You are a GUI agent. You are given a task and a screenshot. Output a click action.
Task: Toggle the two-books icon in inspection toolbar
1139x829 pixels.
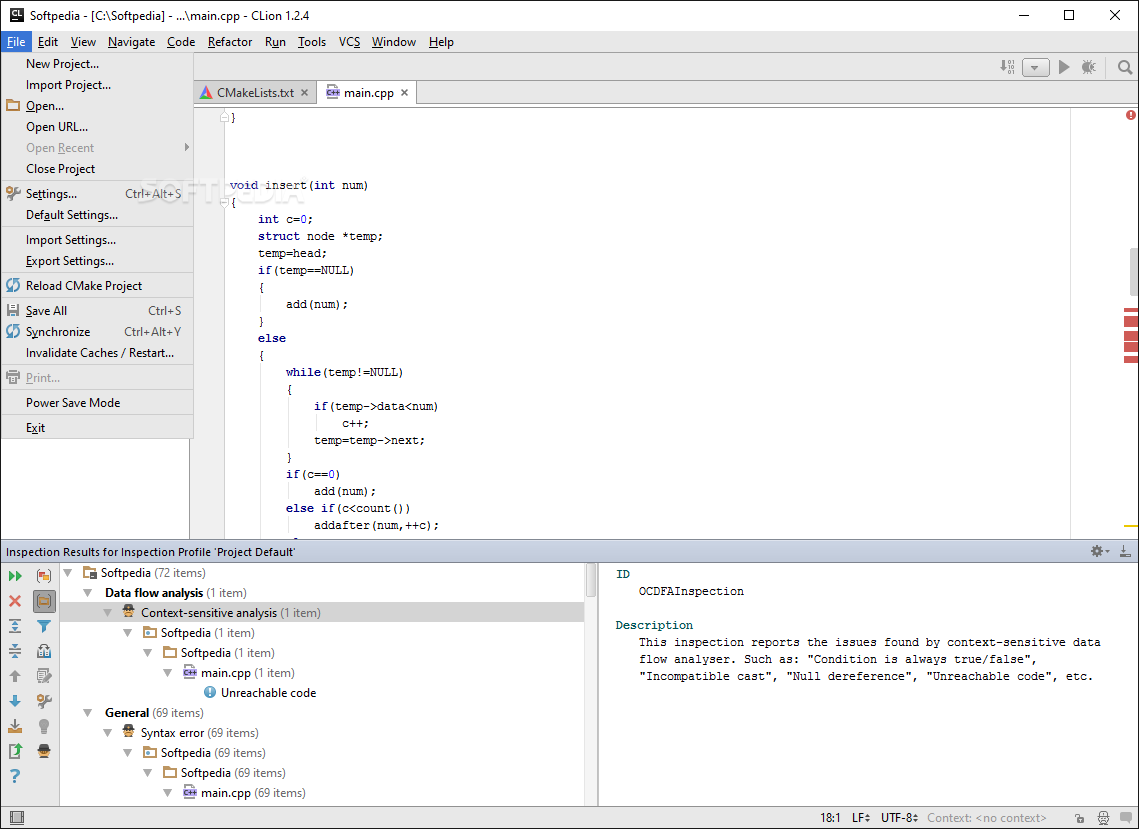(44, 651)
